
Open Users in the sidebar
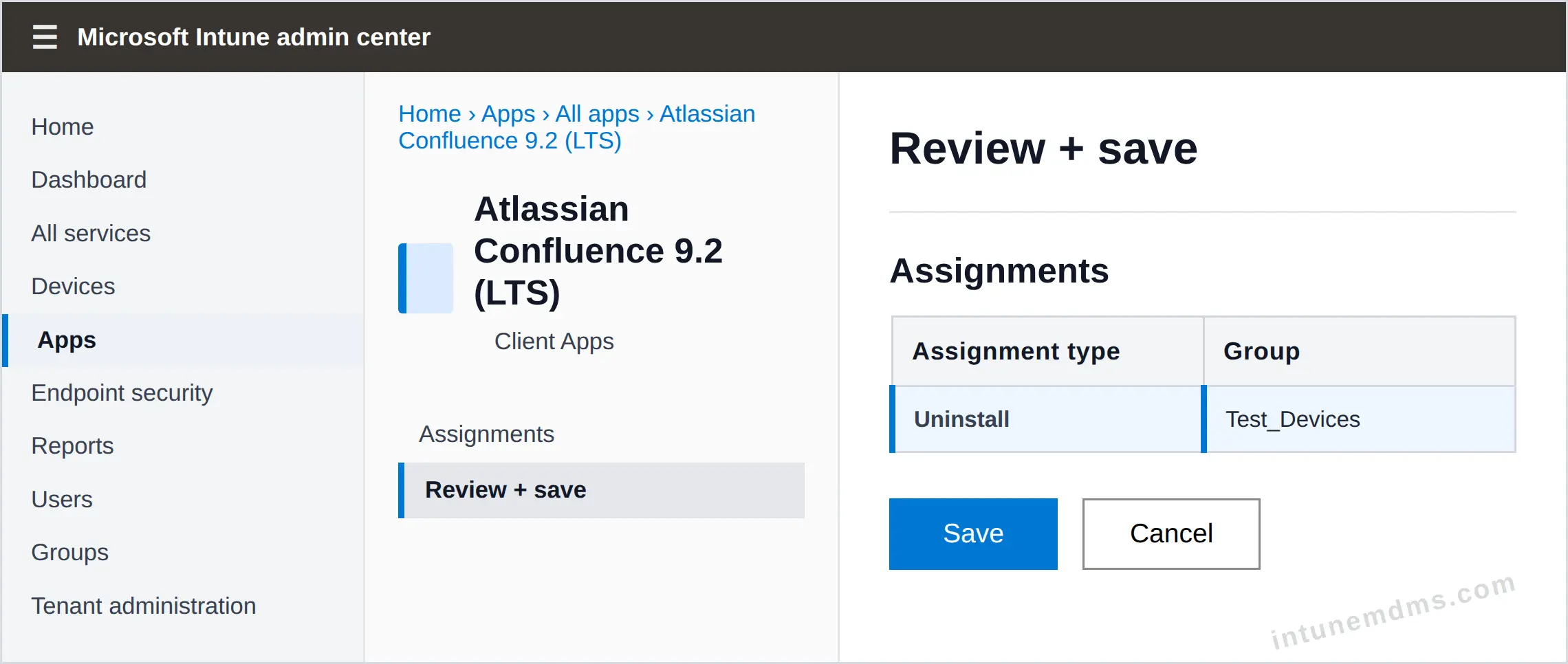coord(62,500)
